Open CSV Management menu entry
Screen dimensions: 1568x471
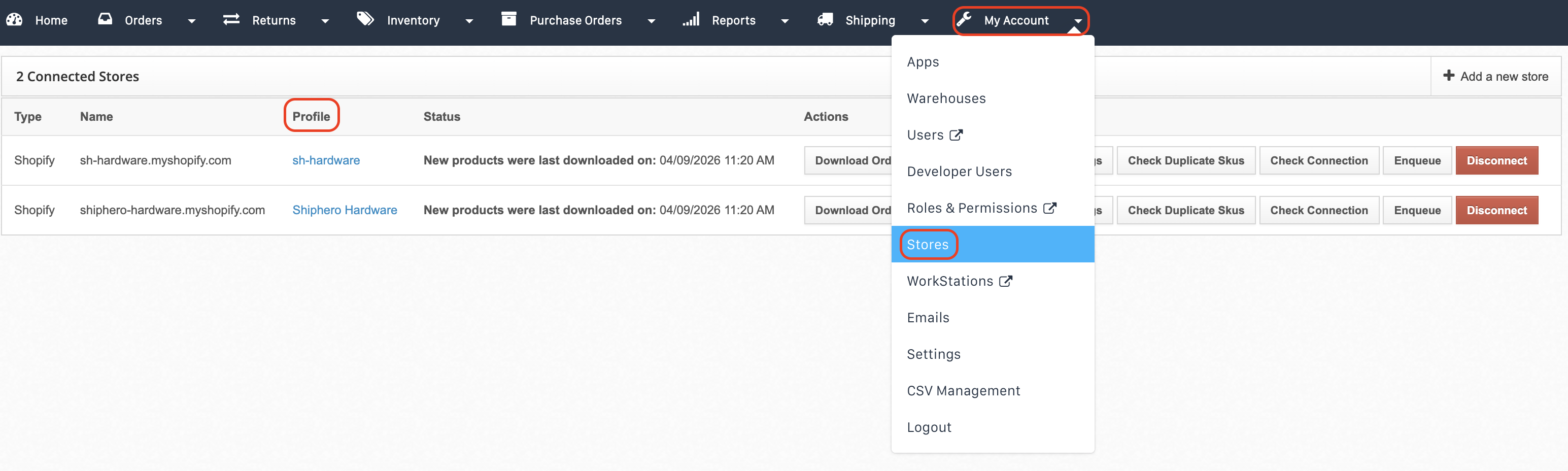coord(963,390)
